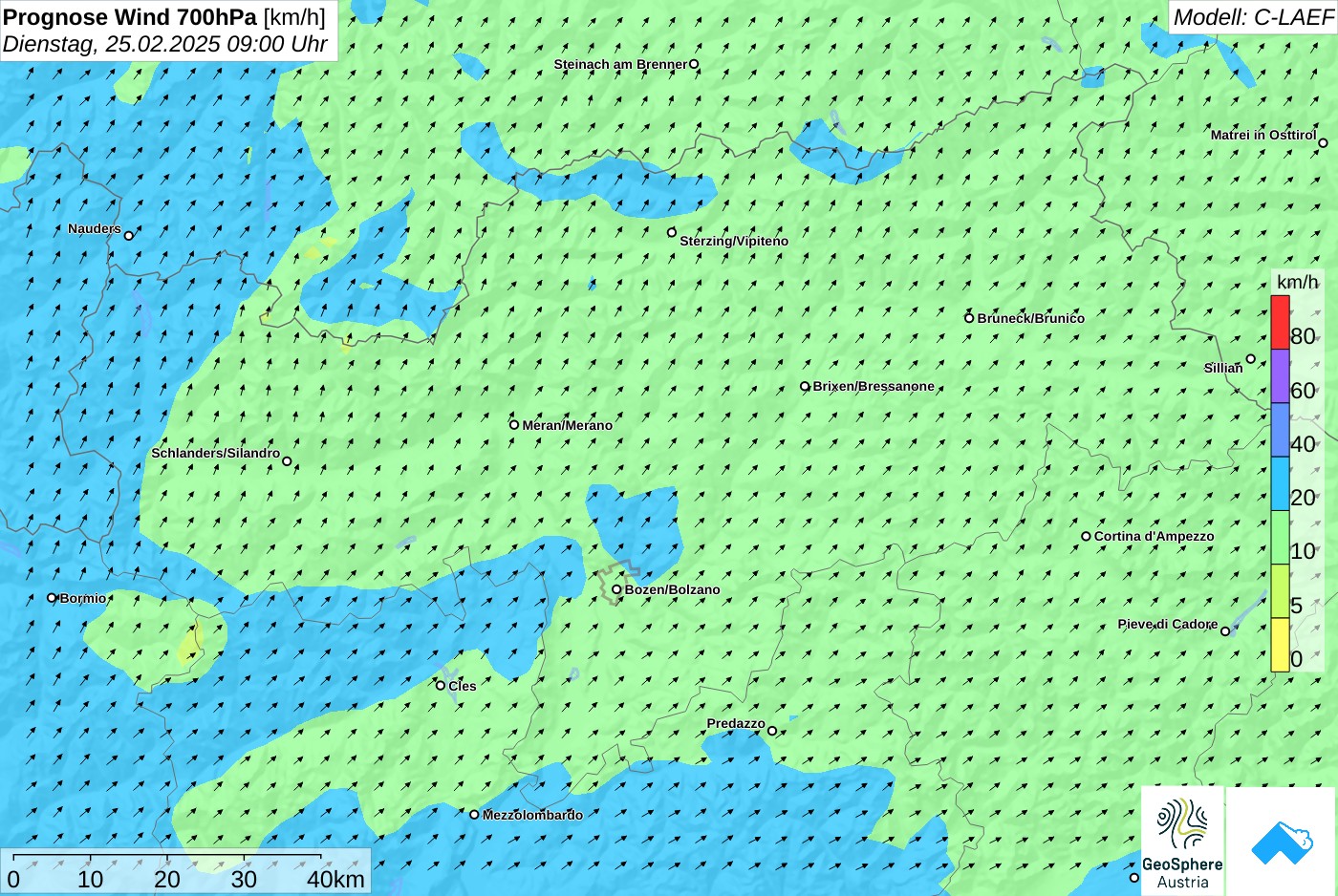Image resolution: width=1338 pixels, height=896 pixels.
Task: Click the "60" value on the color legend
Action: [1303, 391]
